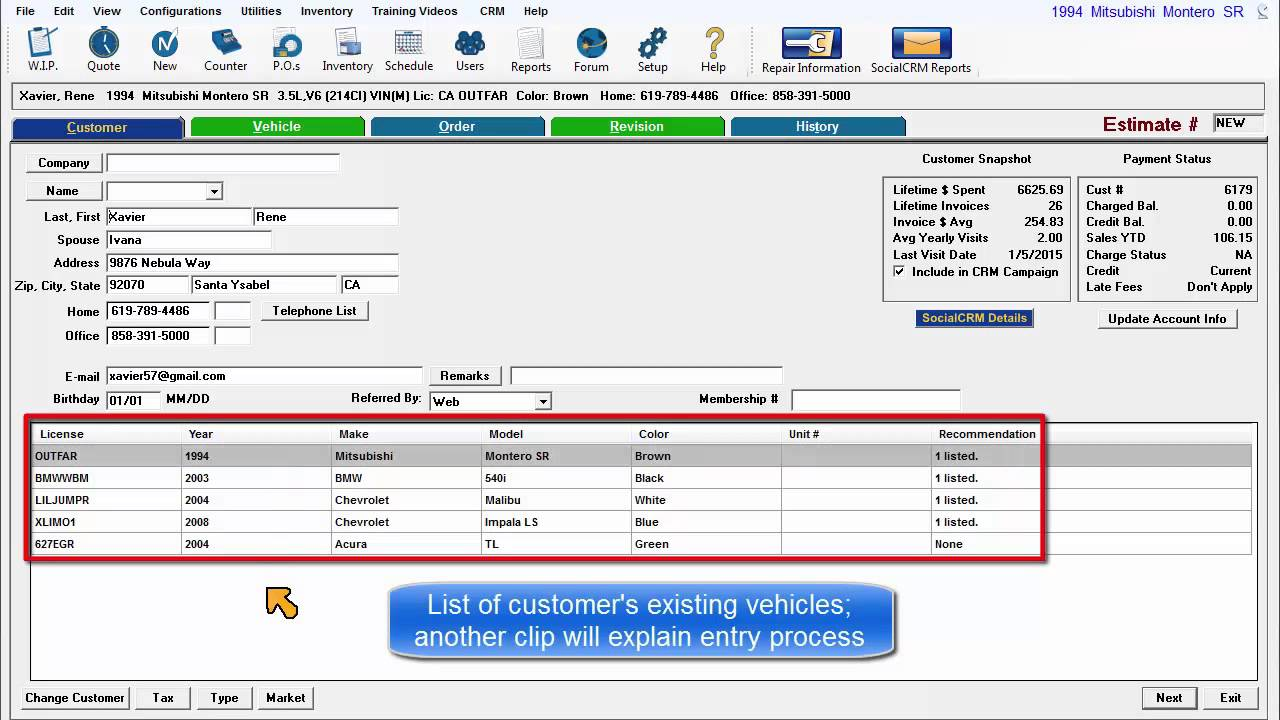The height and width of the screenshot is (720, 1280).
Task: Click Update Account Info
Action: pyautogui.click(x=1167, y=318)
